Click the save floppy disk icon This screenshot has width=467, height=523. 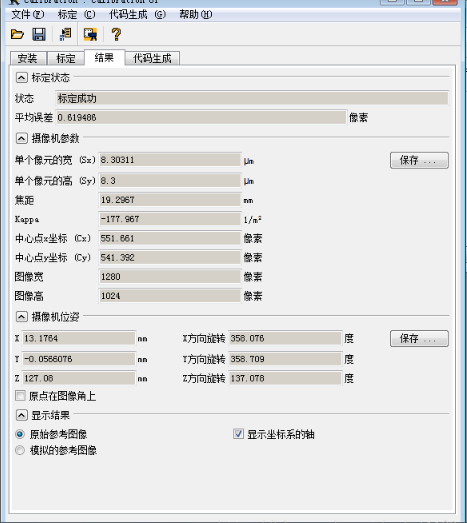(39, 34)
